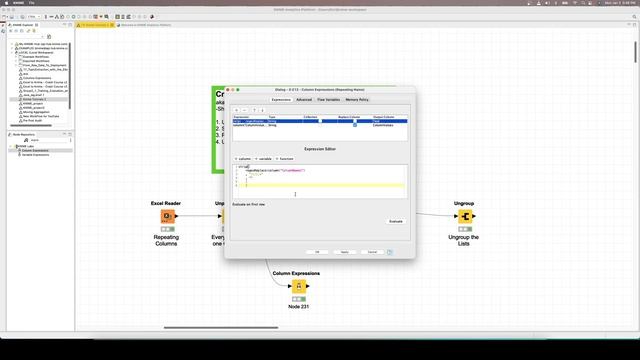The image size is (640, 360).
Task: Click the Node Repository search magnifier icon
Action: (x=26, y=140)
